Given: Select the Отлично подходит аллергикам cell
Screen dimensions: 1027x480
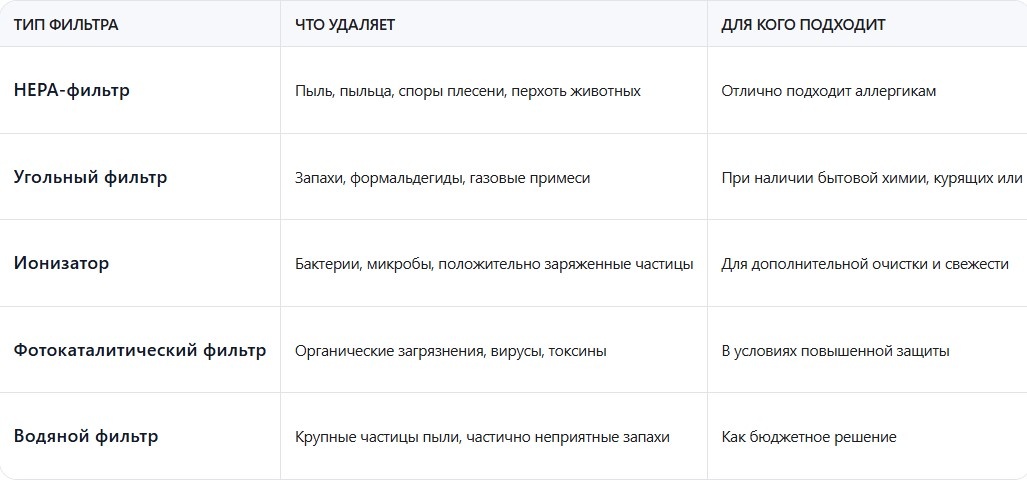Looking at the screenshot, I should tap(829, 91).
